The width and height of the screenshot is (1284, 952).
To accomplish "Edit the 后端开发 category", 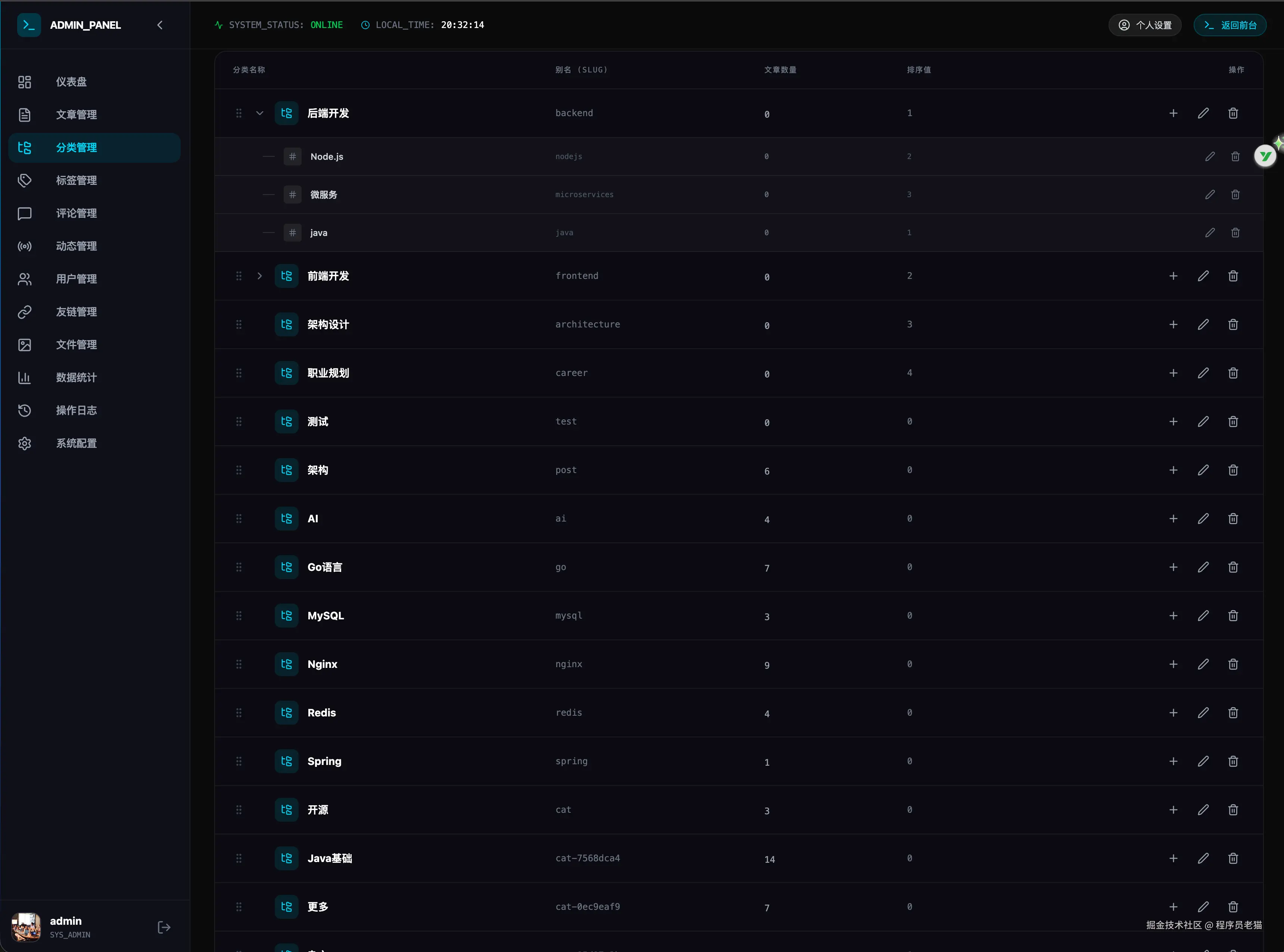I will coord(1203,113).
